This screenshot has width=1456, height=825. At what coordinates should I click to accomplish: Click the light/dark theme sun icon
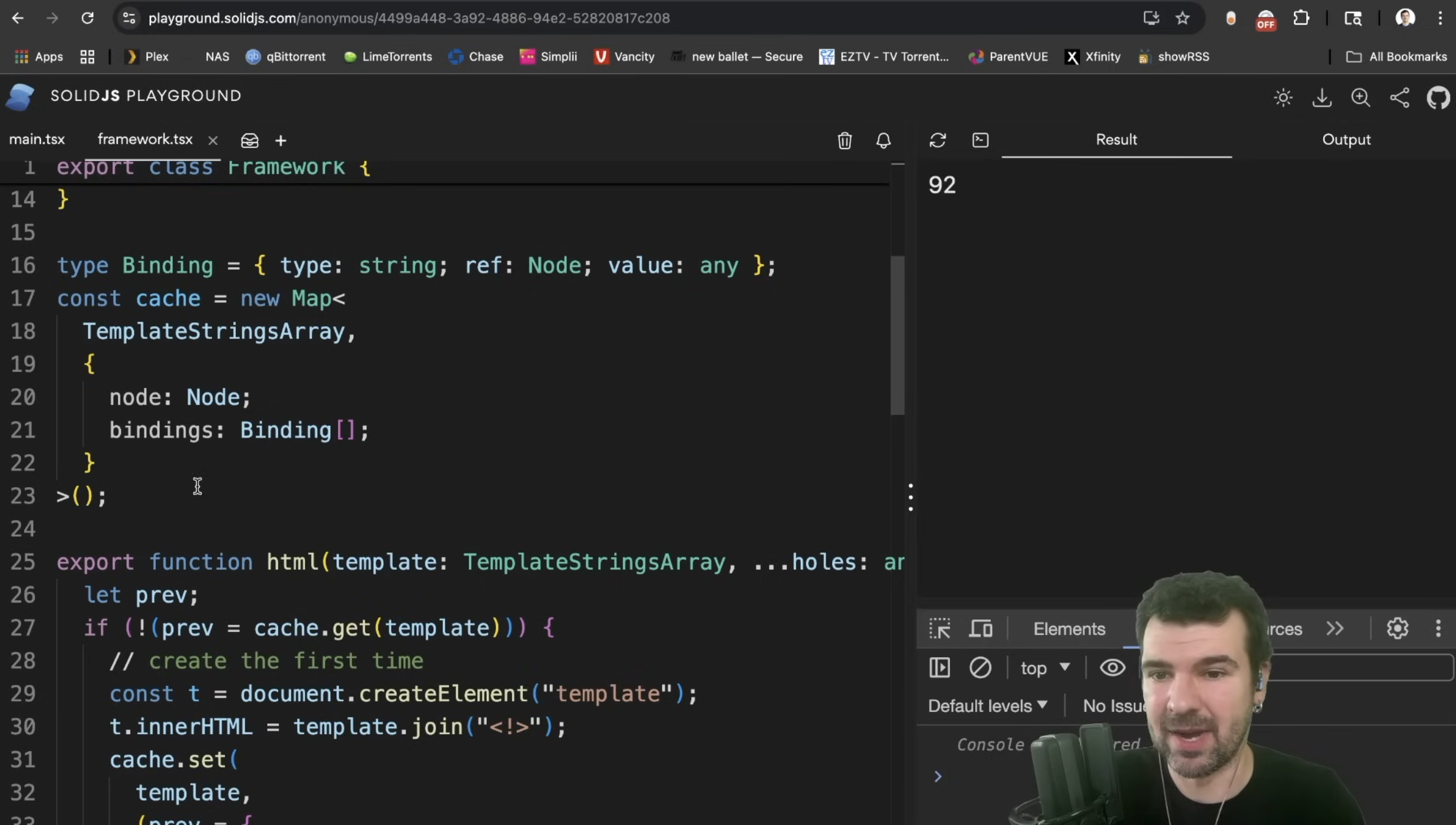pos(1283,97)
